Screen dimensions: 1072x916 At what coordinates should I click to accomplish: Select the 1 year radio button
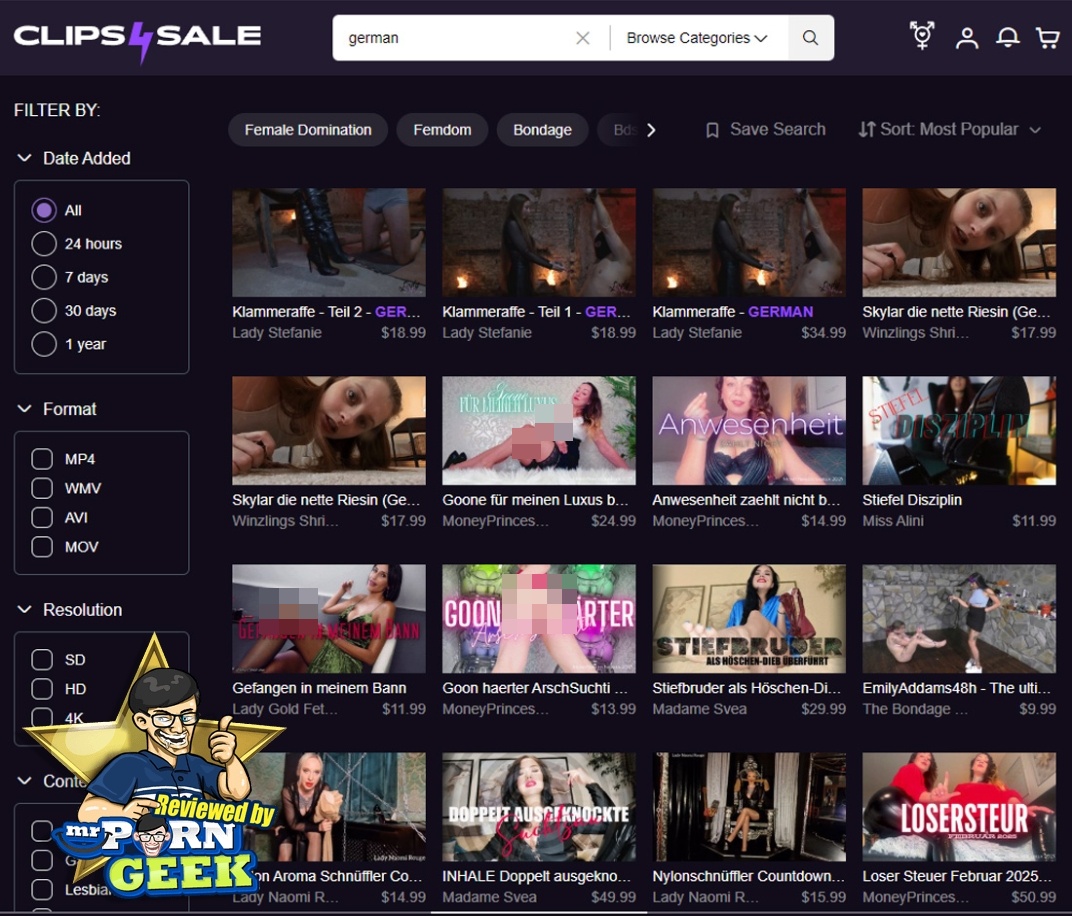click(x=44, y=344)
